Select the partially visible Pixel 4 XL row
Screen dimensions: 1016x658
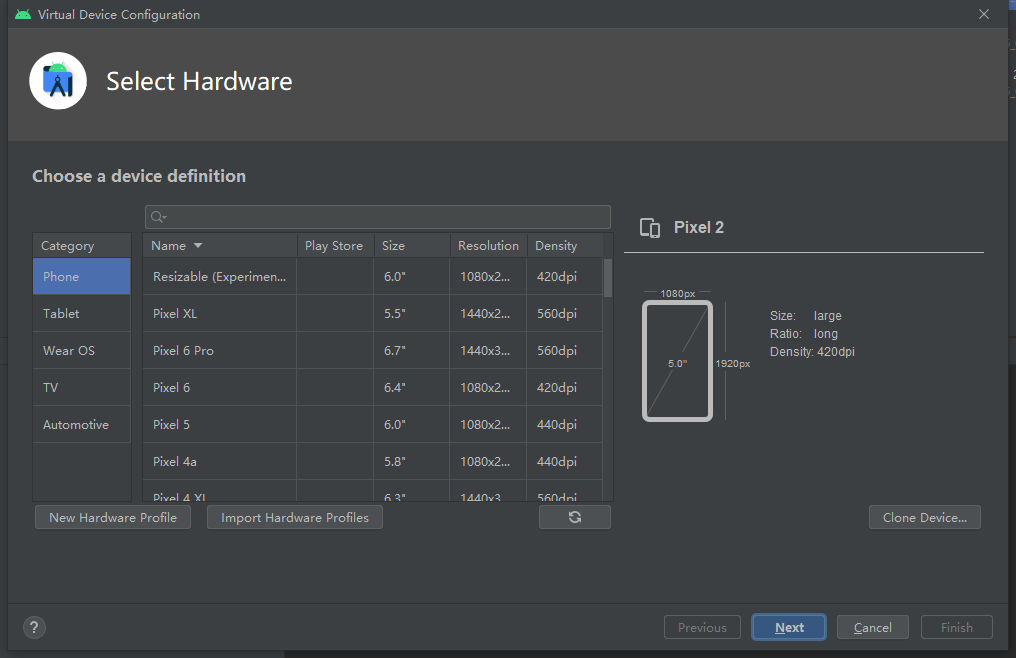click(x=373, y=491)
